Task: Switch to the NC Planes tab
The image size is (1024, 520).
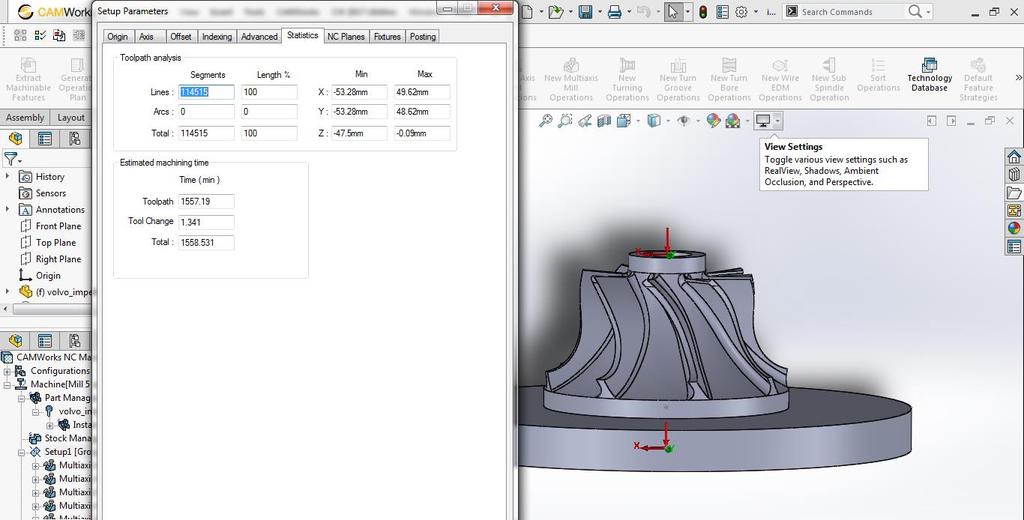Action: 346,37
